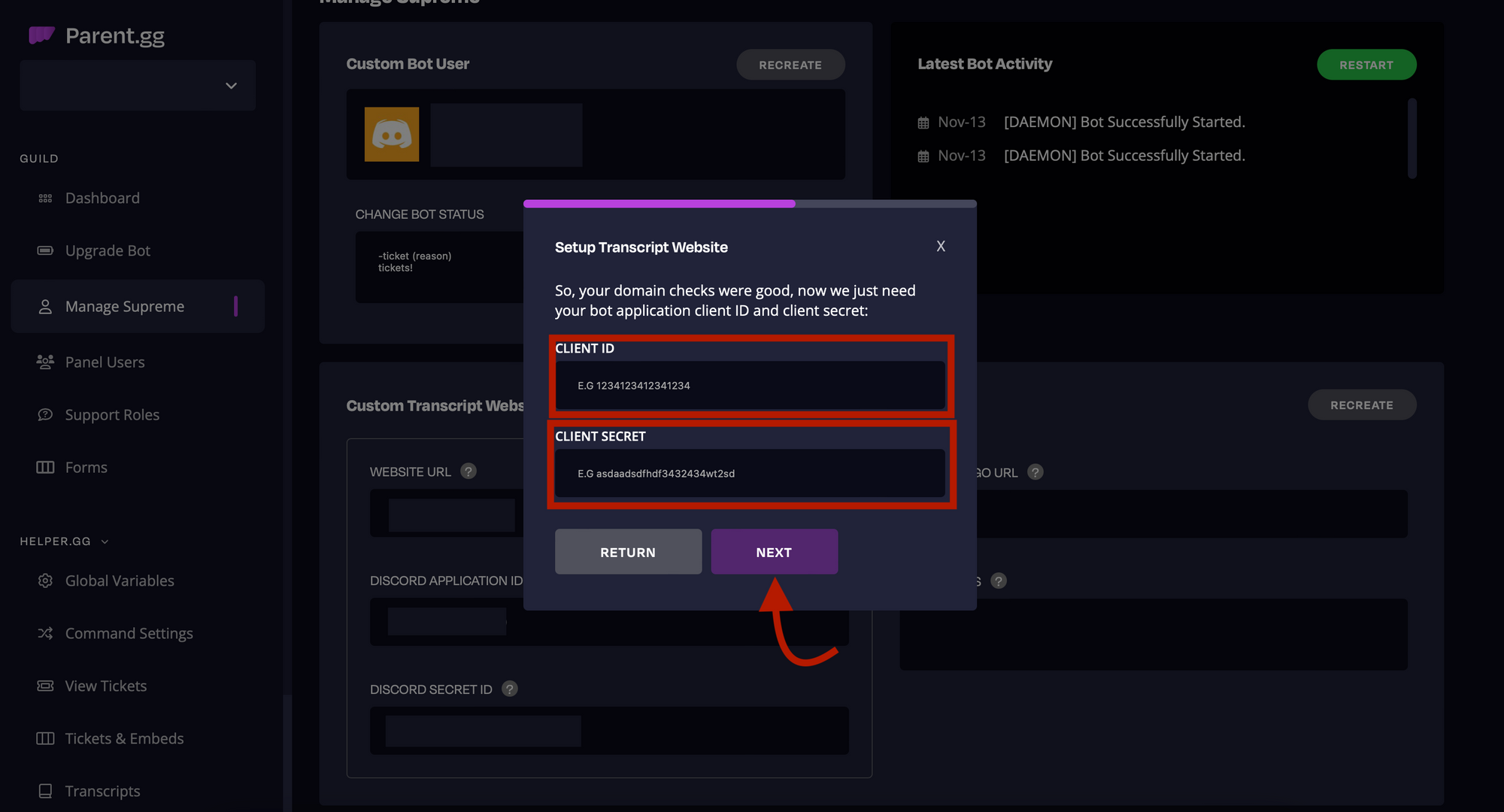Click the Forms columns icon
The height and width of the screenshot is (812, 1504).
45,467
